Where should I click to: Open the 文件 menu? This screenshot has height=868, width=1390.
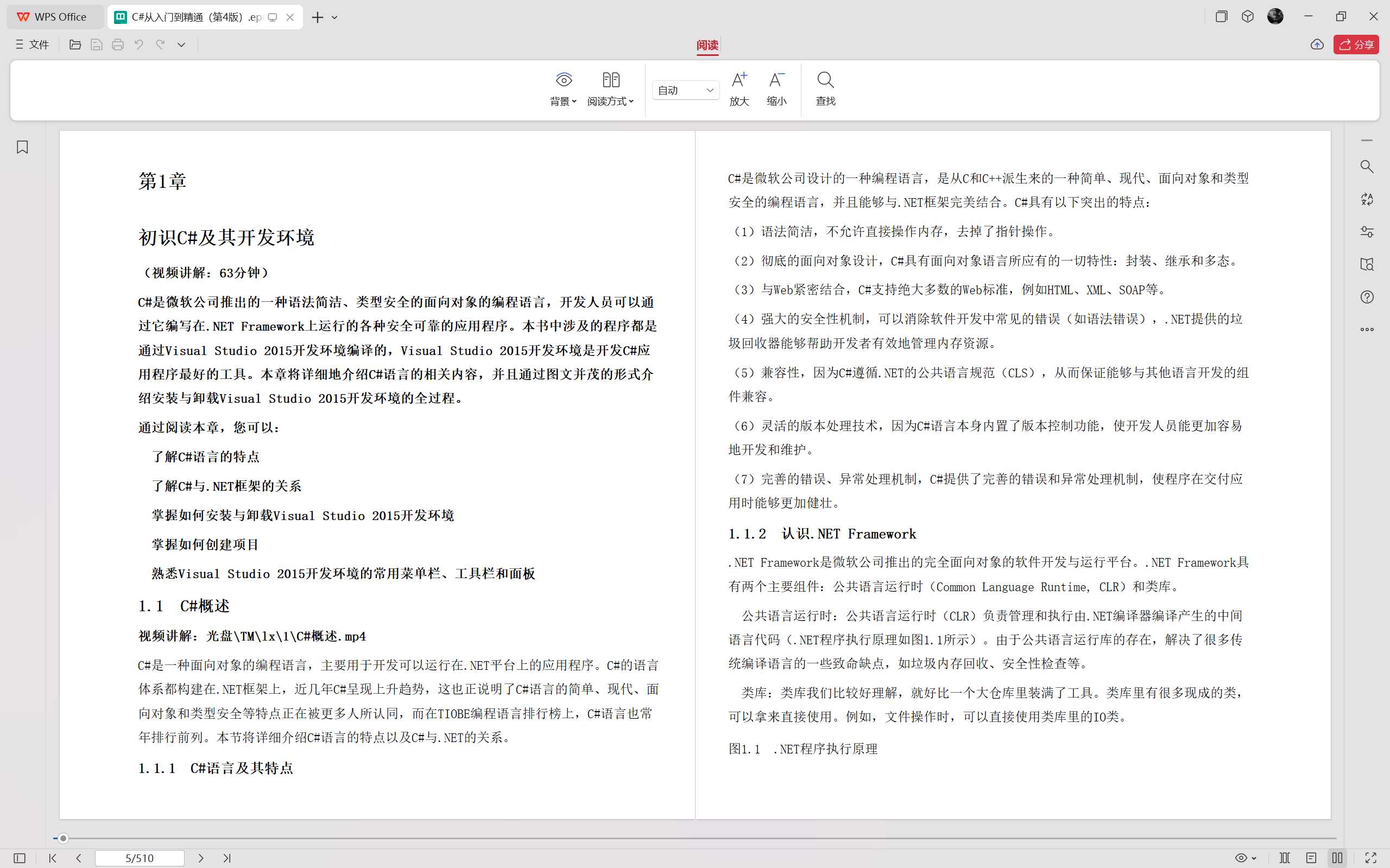[x=32, y=44]
